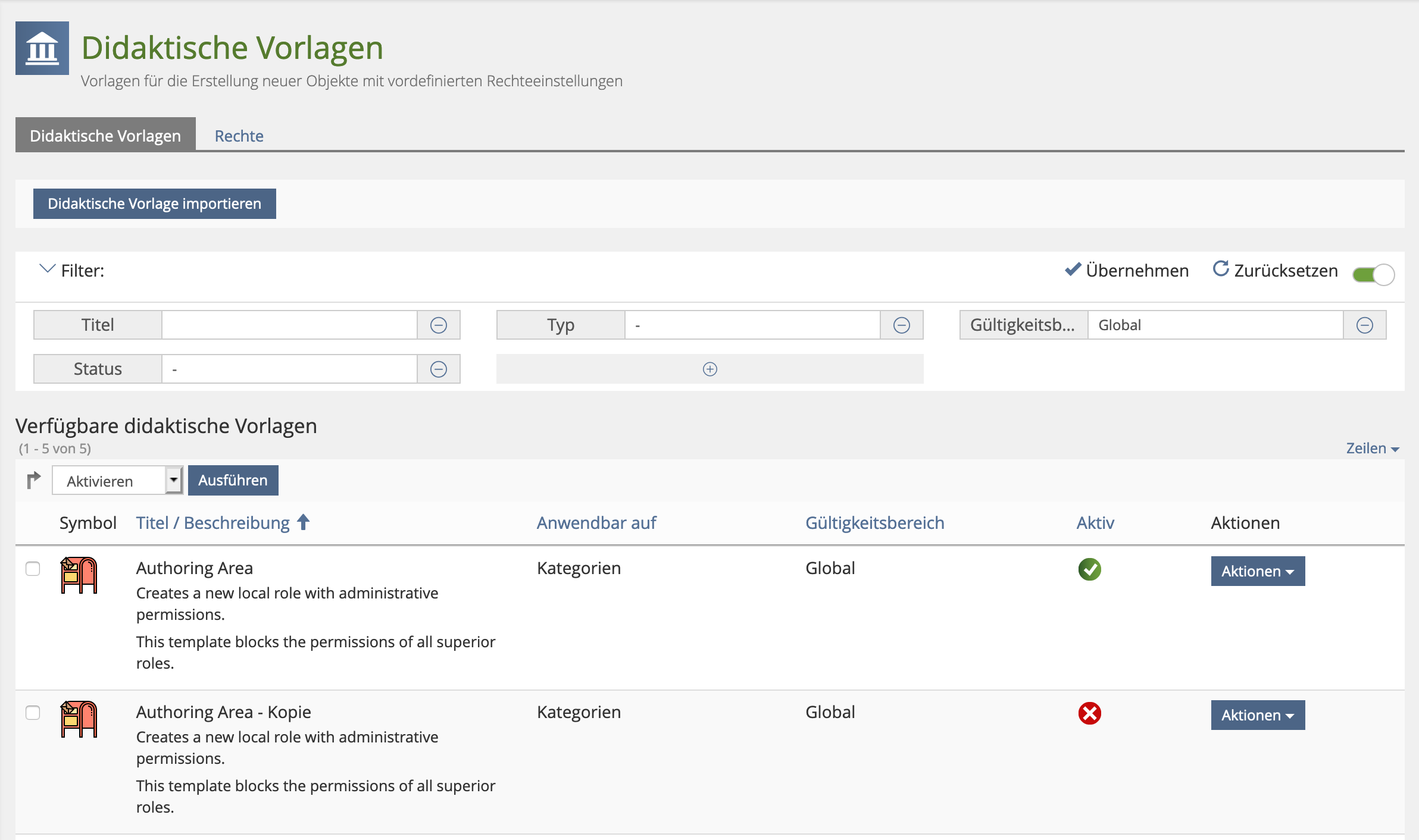Remove the Titel filter with minus icon
The height and width of the screenshot is (840, 1419).
click(439, 325)
